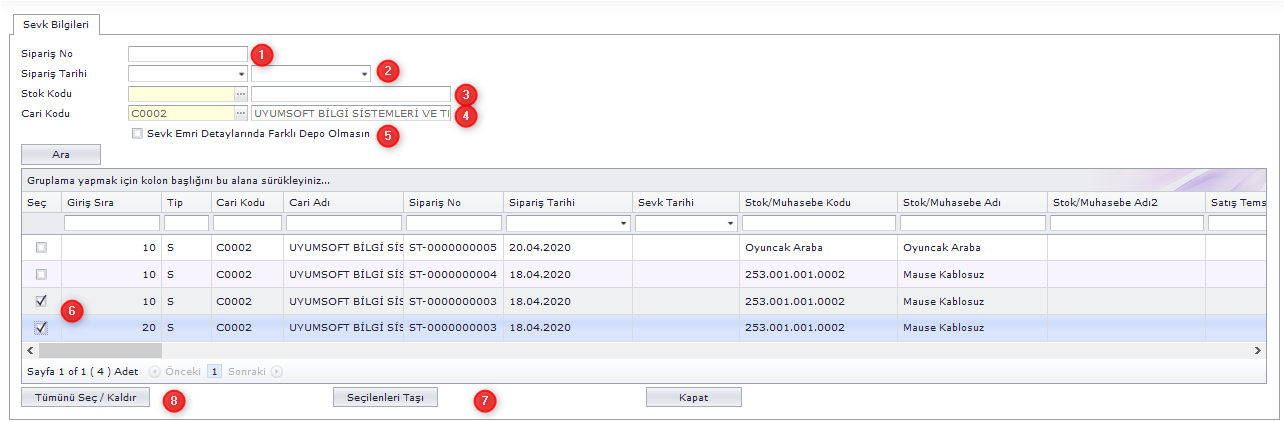Click the horizontal scrollbar right arrow
The image size is (1284, 422).
click(1258, 351)
